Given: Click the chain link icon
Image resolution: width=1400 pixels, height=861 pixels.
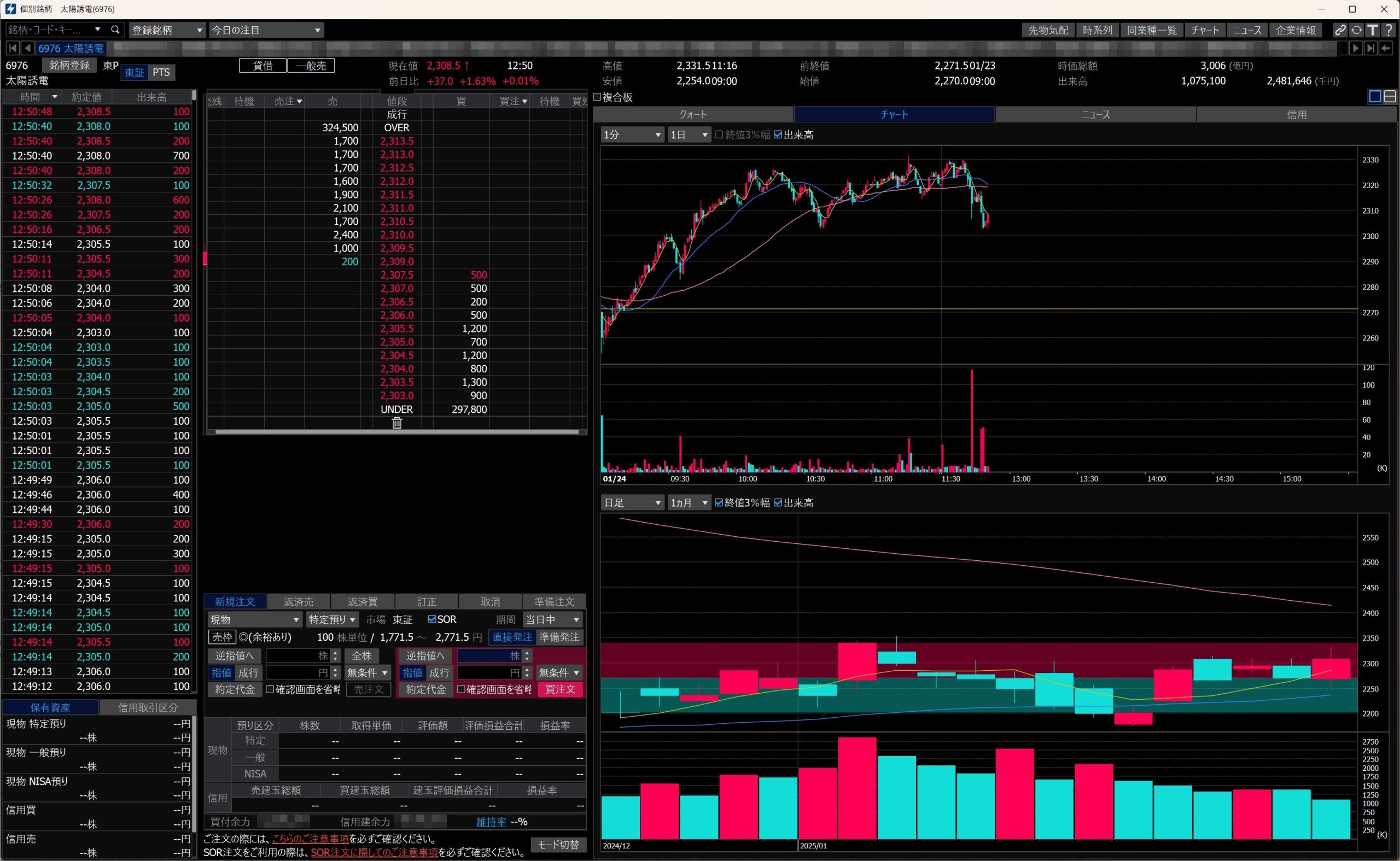Looking at the screenshot, I should 1340,30.
